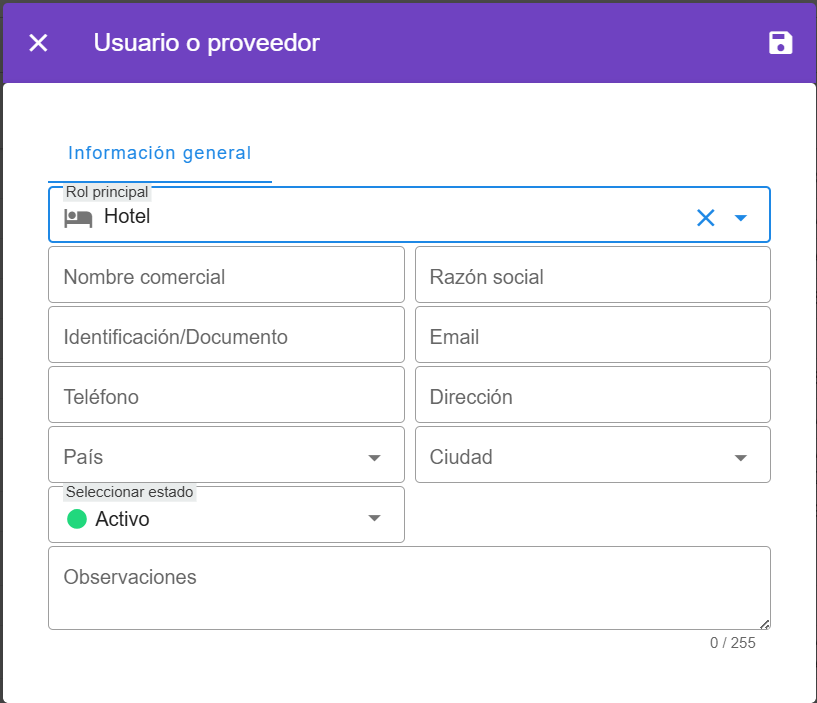This screenshot has height=703, width=817.
Task: Open the Ciudad dropdown
Action: (741, 457)
